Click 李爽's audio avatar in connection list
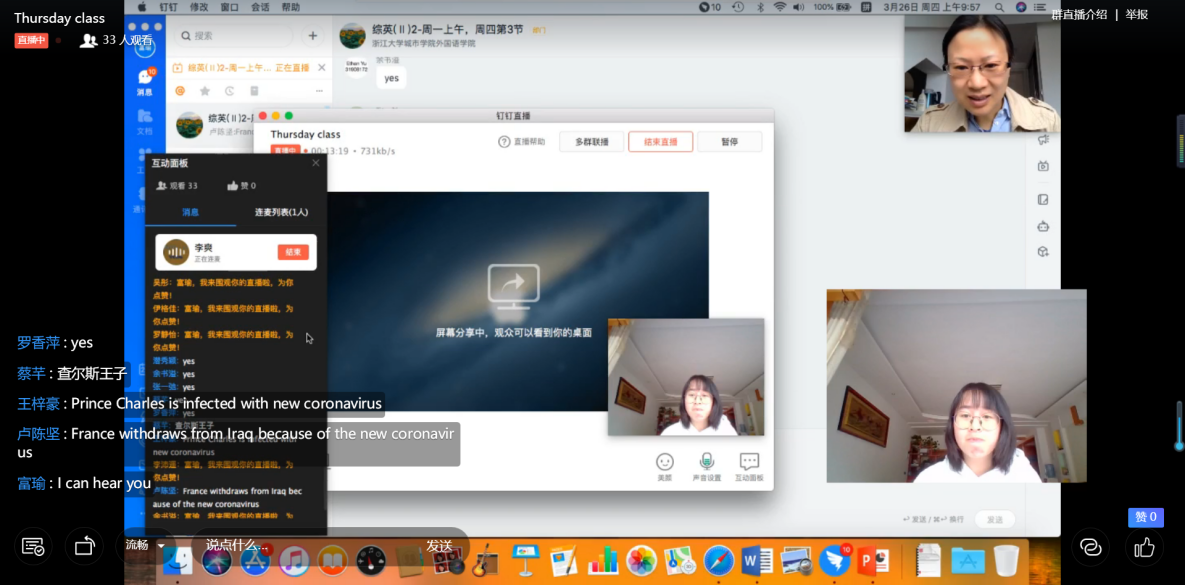Image resolution: width=1185 pixels, height=585 pixels. point(176,252)
